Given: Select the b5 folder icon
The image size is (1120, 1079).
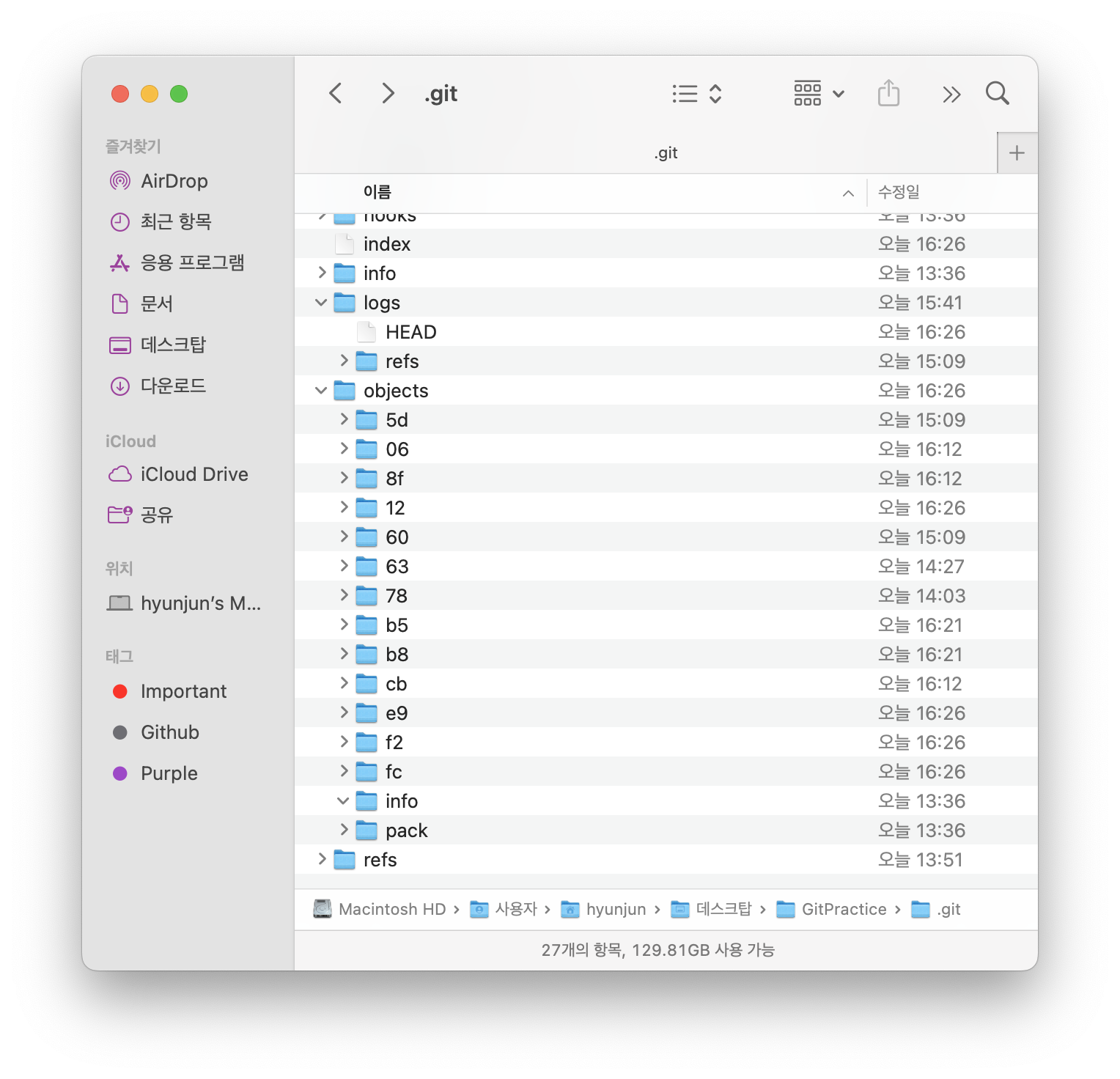Looking at the screenshot, I should (x=366, y=625).
